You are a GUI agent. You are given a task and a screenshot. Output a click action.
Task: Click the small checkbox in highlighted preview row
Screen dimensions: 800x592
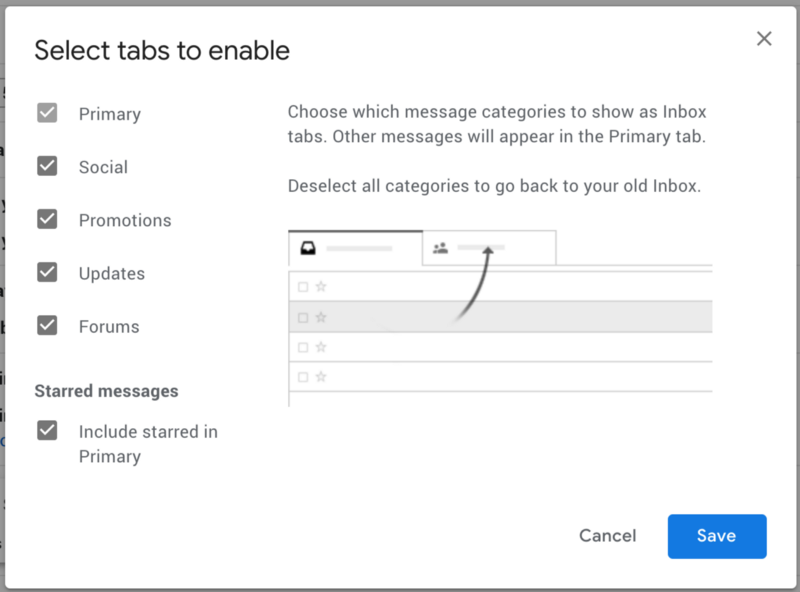303,317
